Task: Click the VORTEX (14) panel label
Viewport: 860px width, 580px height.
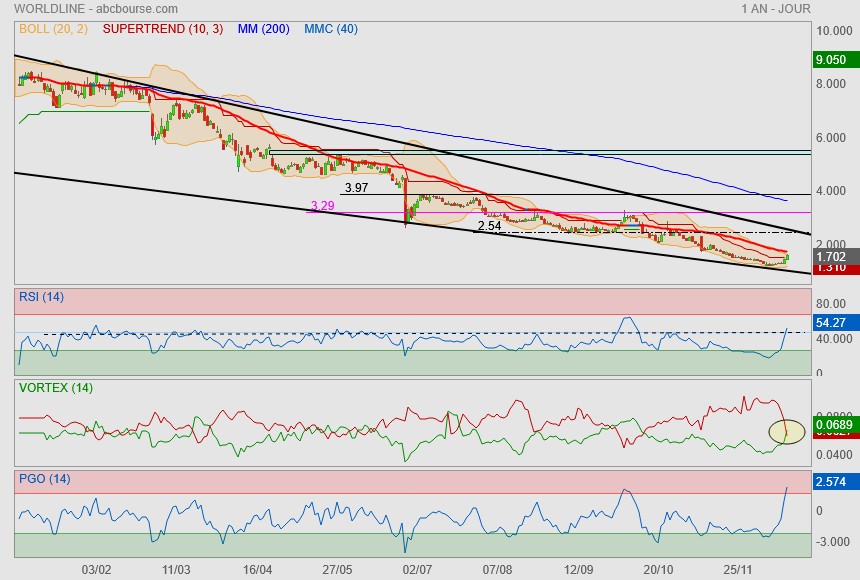Action: coord(55,387)
